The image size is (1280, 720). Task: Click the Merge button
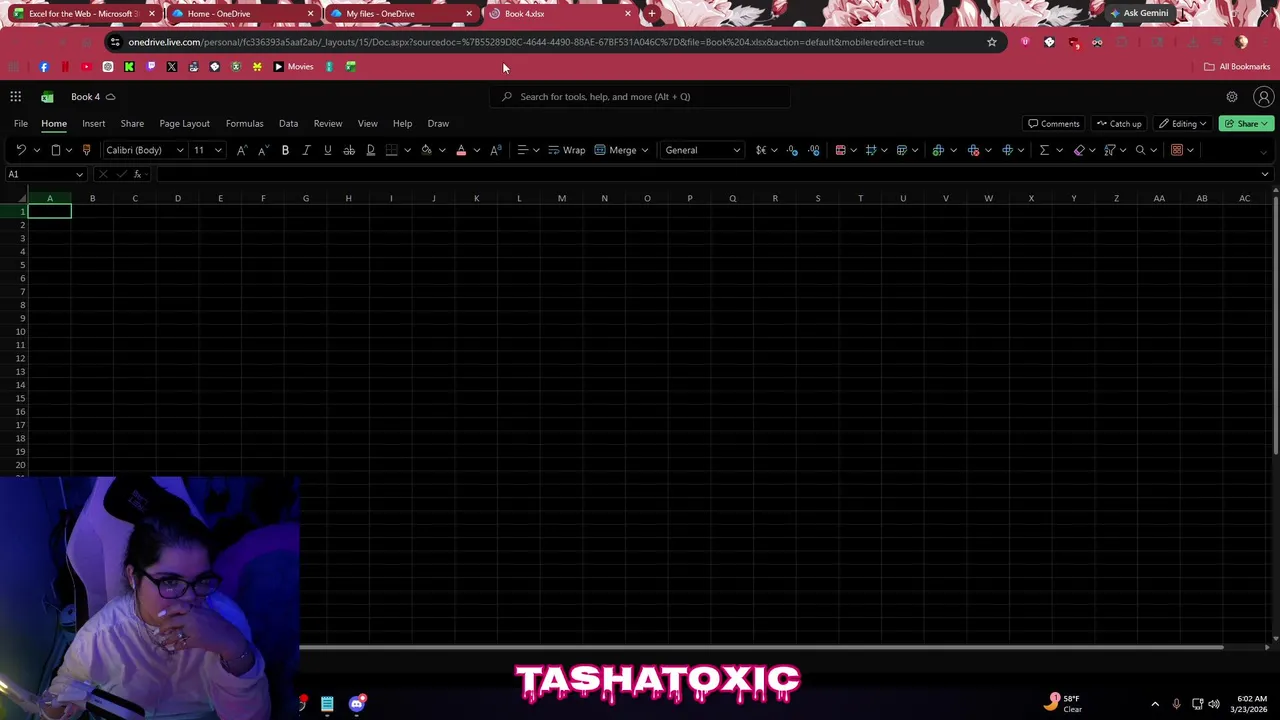[616, 150]
